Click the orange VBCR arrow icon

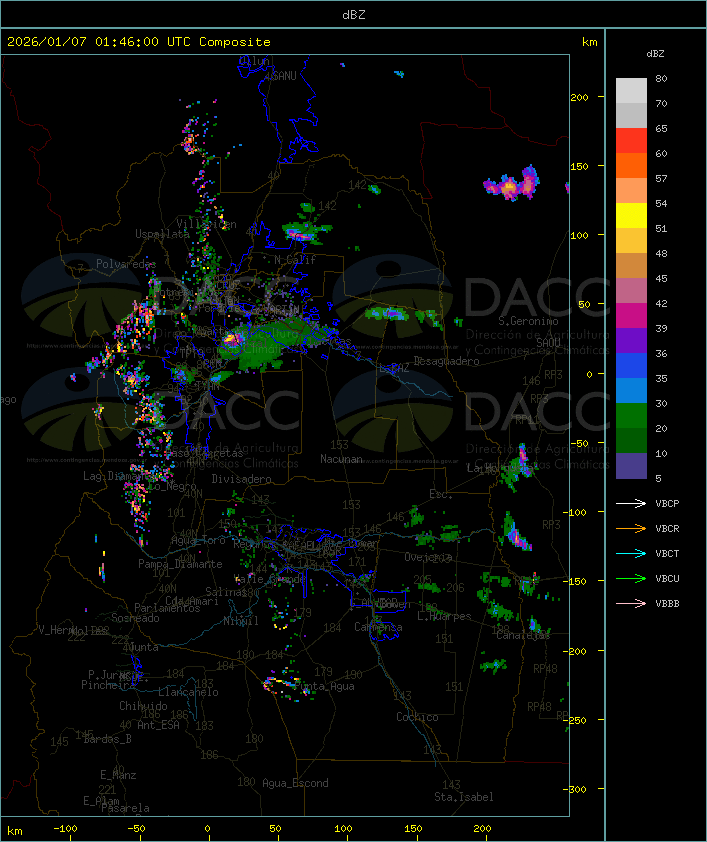[x=631, y=528]
